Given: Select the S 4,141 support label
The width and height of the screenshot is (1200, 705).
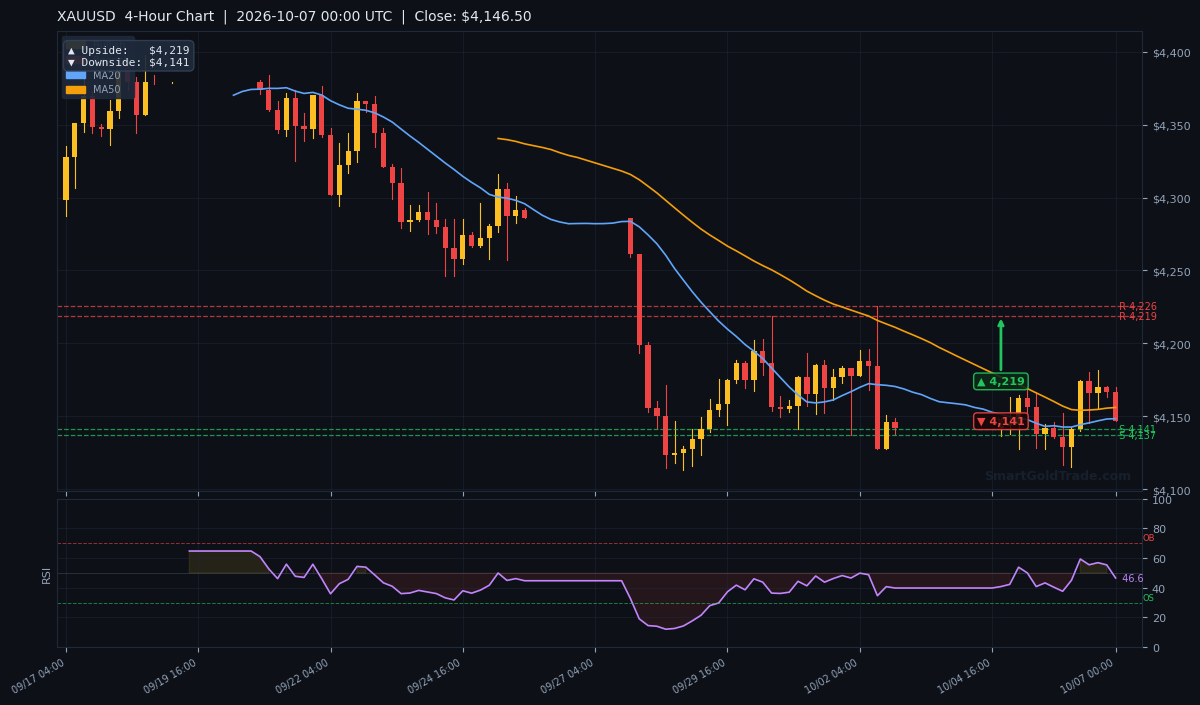Looking at the screenshot, I should tap(1137, 429).
